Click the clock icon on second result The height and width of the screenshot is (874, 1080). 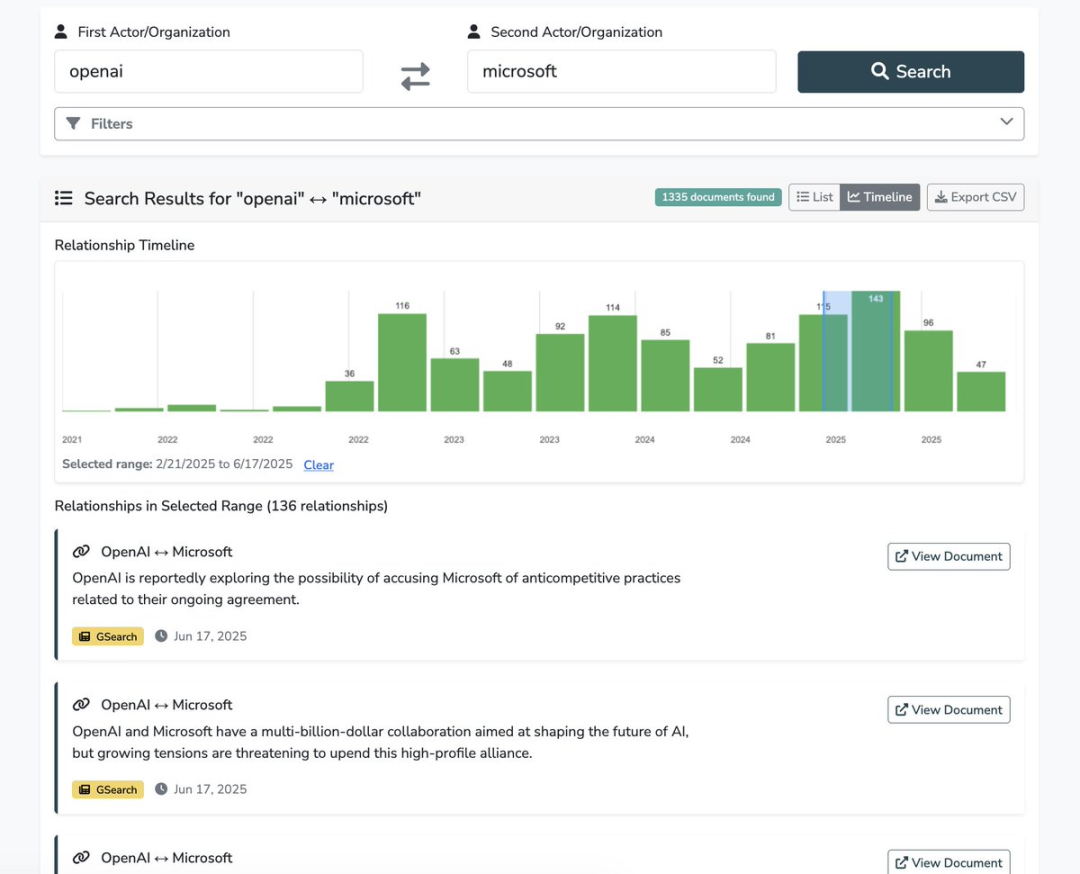pos(161,789)
